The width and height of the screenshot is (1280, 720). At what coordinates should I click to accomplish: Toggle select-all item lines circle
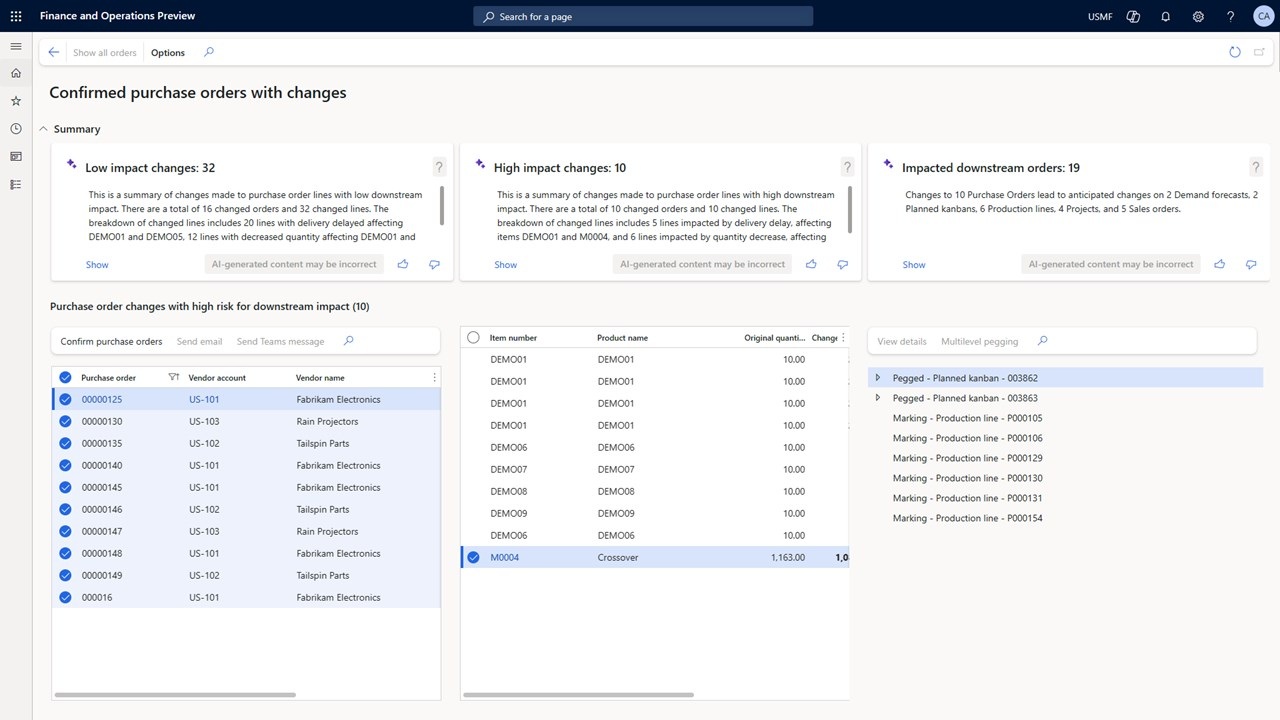(x=474, y=338)
